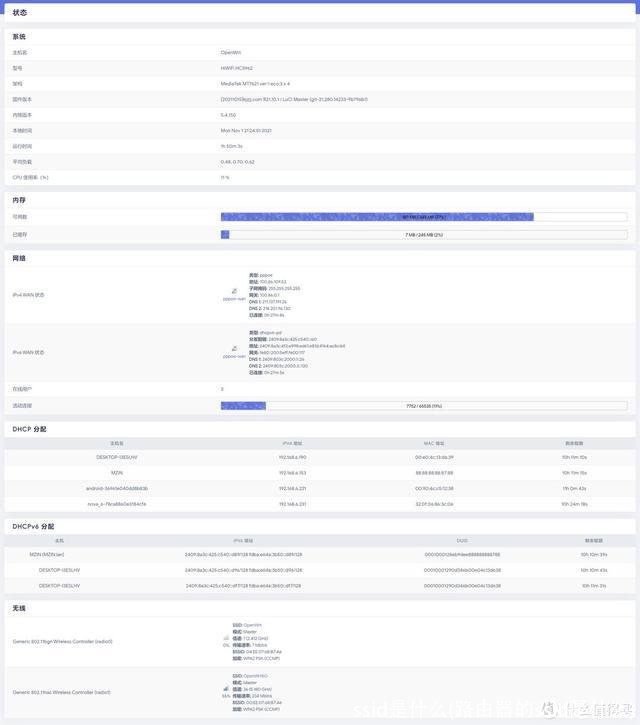The width and height of the screenshot is (640, 725).
Task: Click the IPv6 WAN pppoe-wan interface icon
Action: pyautogui.click(x=235, y=349)
